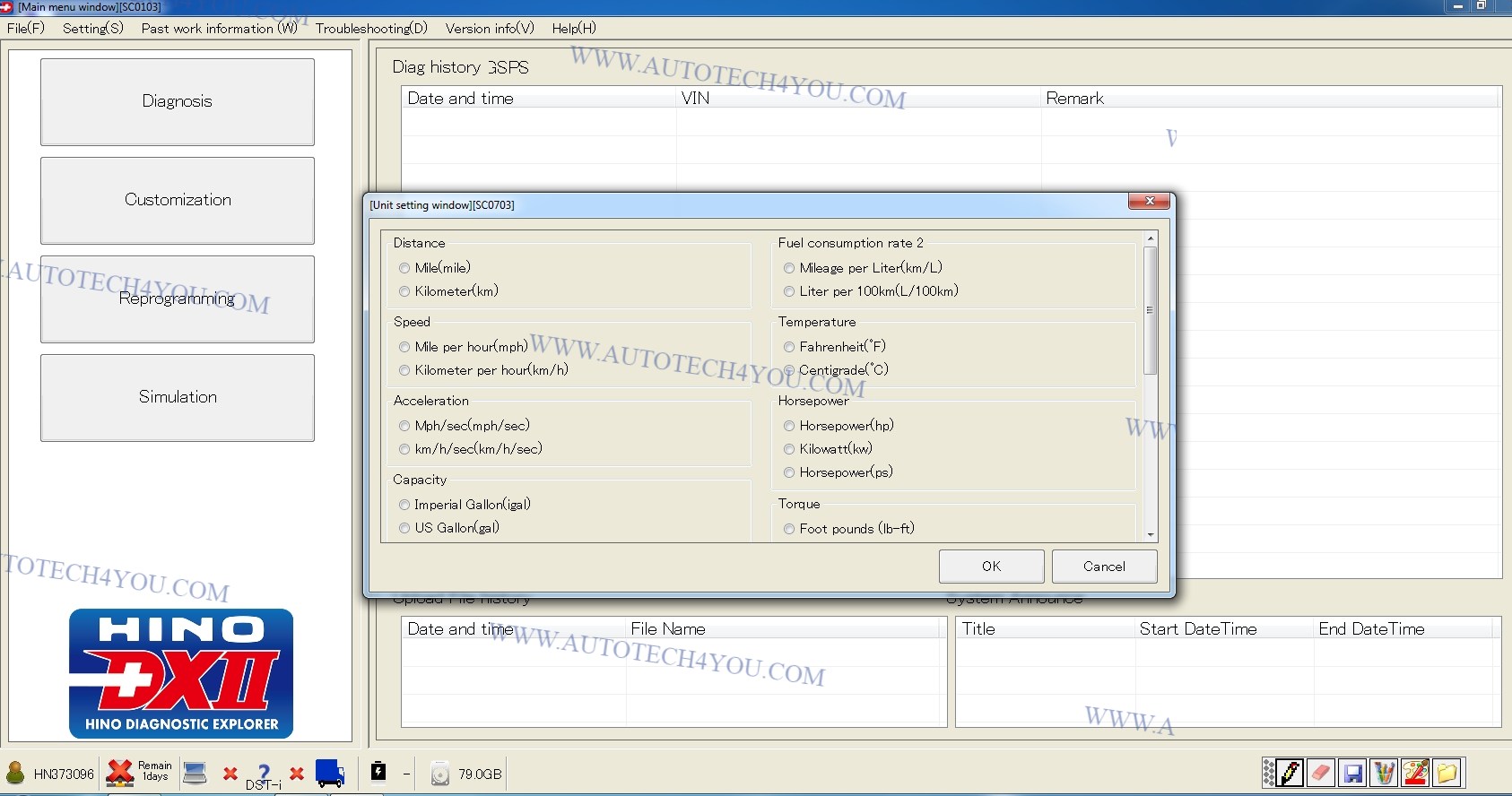Select the Kilometer(km) distance option
Screen dimensions: 1512x796
[x=404, y=291]
